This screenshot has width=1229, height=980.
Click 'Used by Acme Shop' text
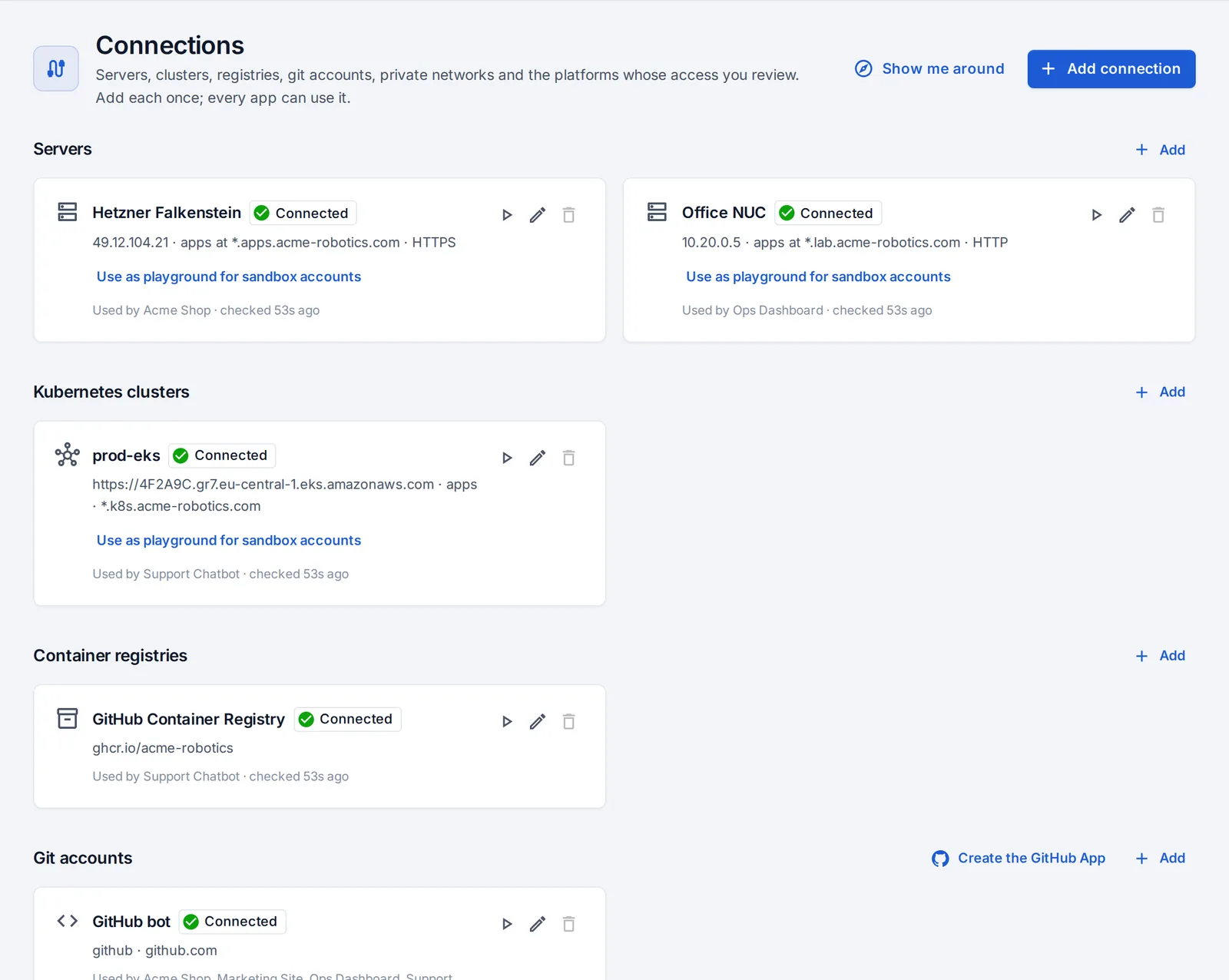151,310
